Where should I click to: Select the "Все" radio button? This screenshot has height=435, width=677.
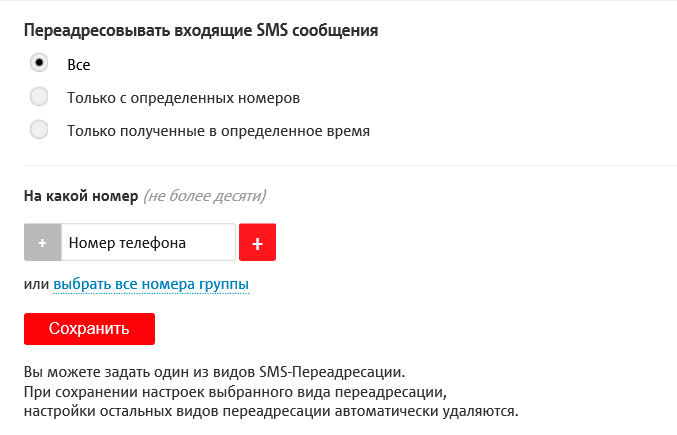[39, 63]
